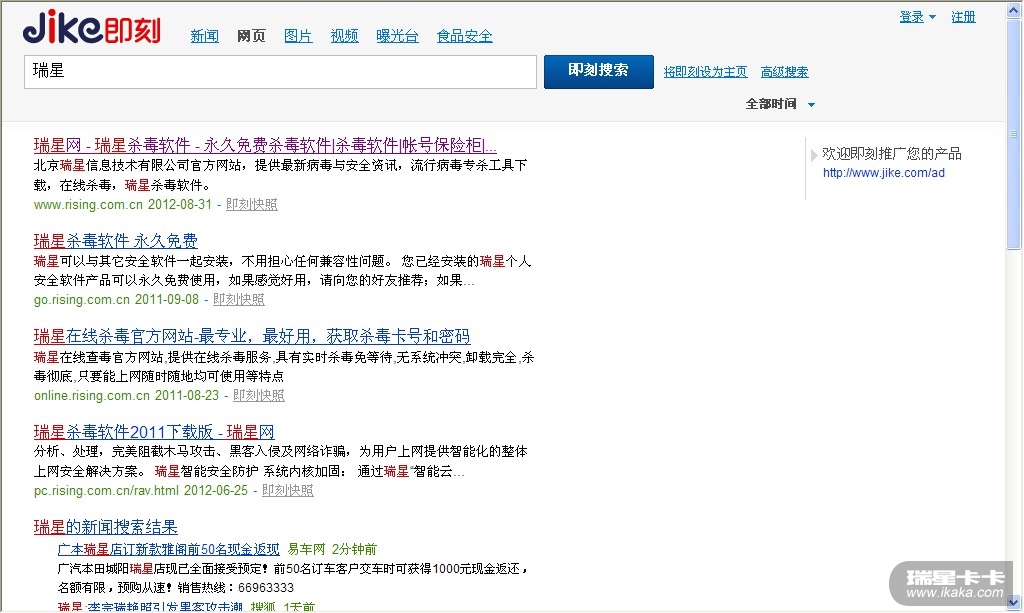Click the http://www.jike.com/ad promotion link

pyautogui.click(x=884, y=173)
